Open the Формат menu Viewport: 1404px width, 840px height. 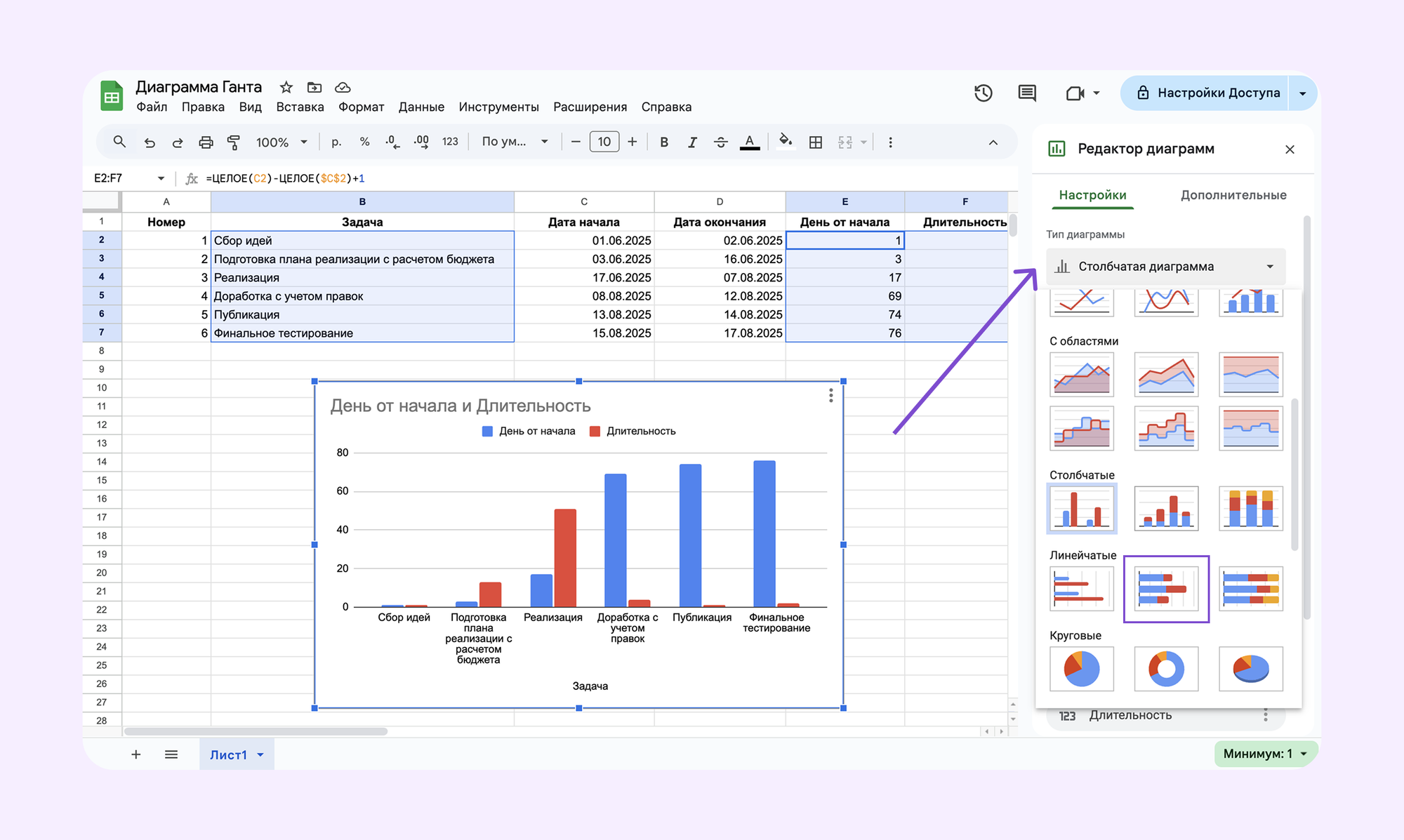(361, 107)
